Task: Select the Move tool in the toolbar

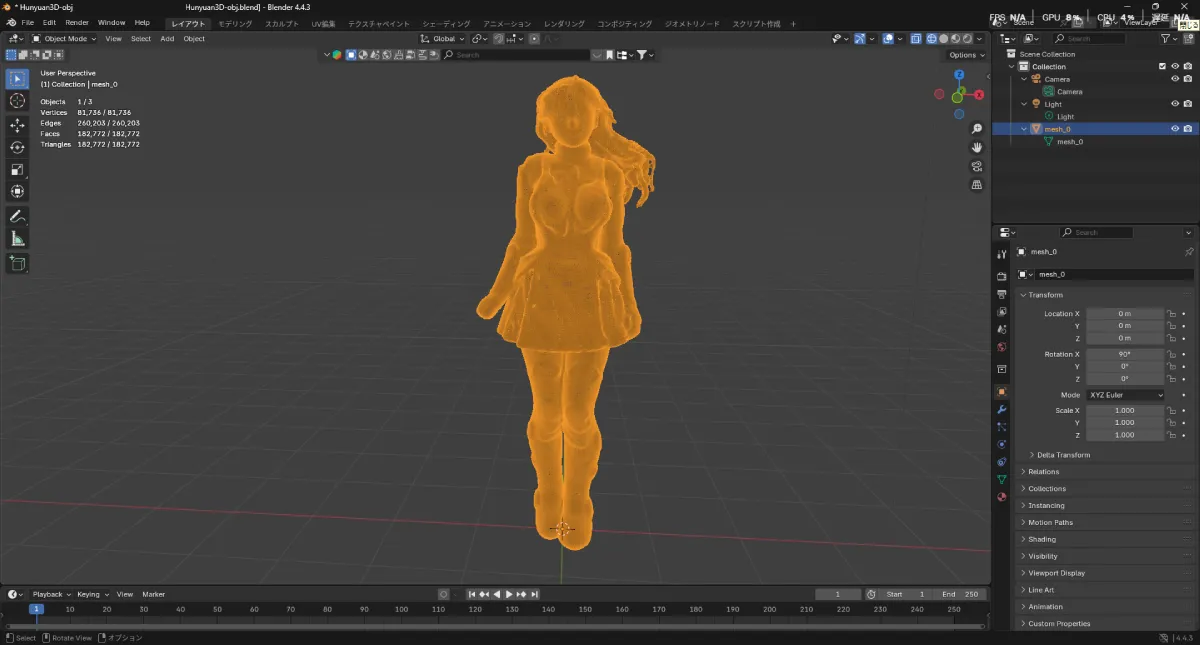Action: 17,125
